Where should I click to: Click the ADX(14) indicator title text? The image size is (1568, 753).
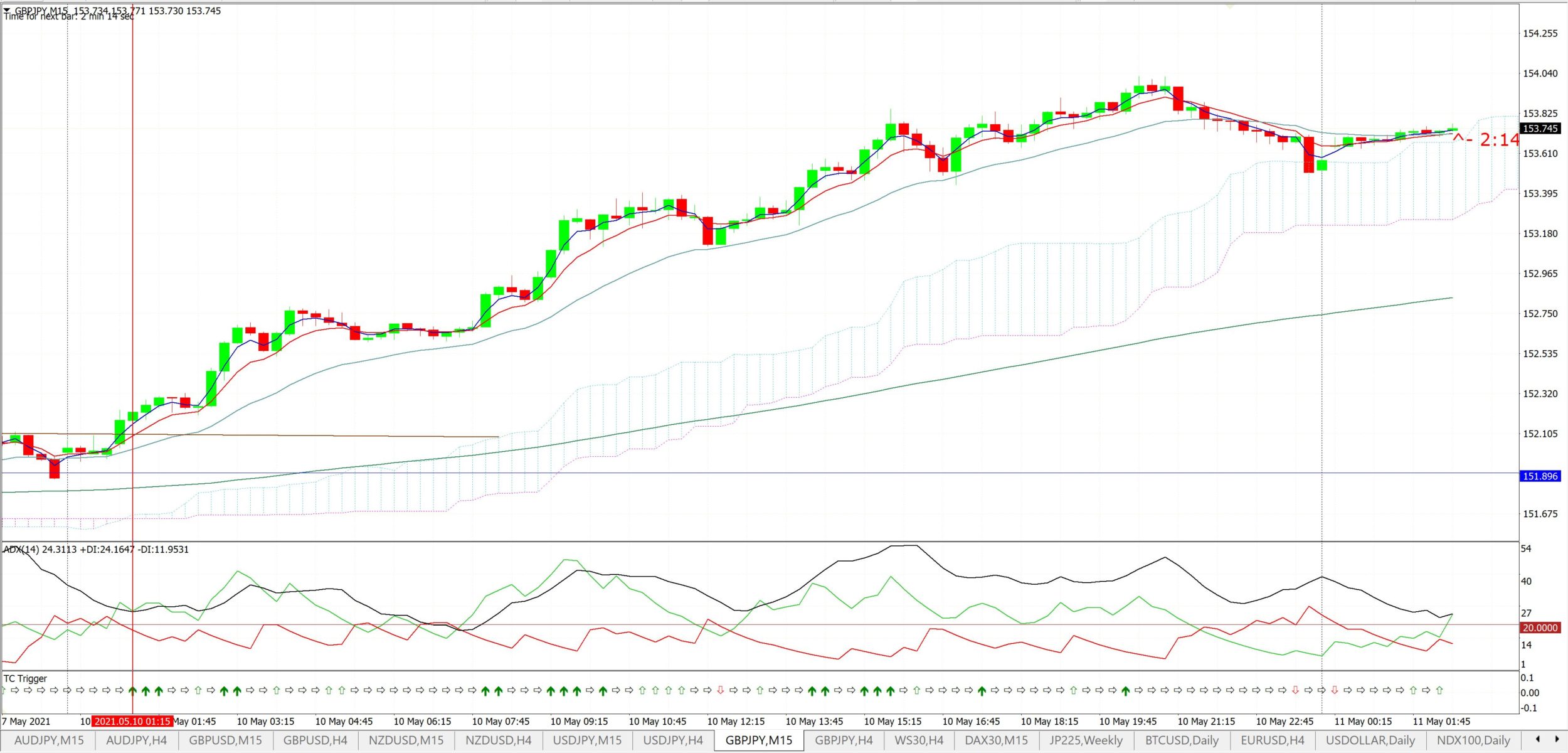tap(96, 550)
